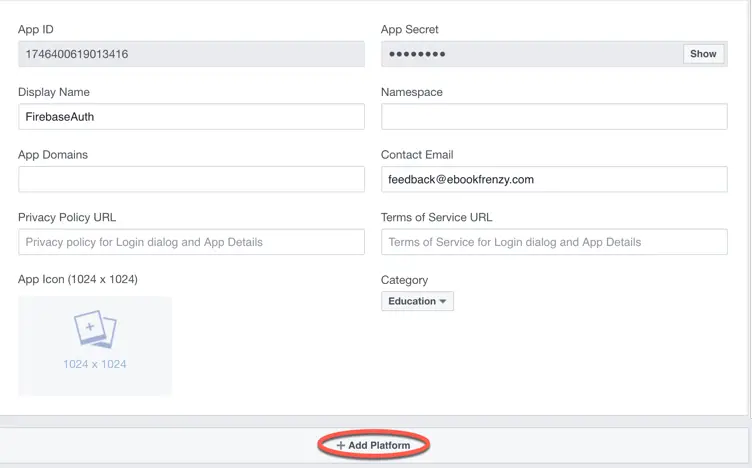Image resolution: width=752 pixels, height=468 pixels.
Task: Click the Terms of Service URL input
Action: [554, 242]
